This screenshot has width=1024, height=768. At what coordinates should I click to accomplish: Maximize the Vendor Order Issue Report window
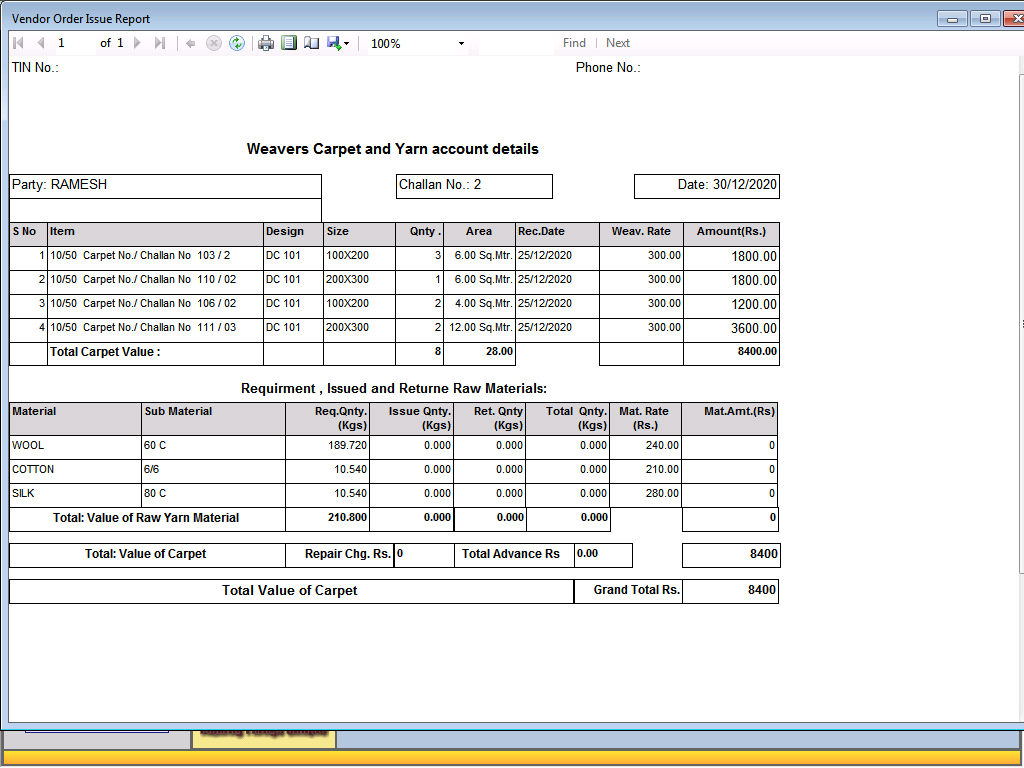tap(985, 19)
